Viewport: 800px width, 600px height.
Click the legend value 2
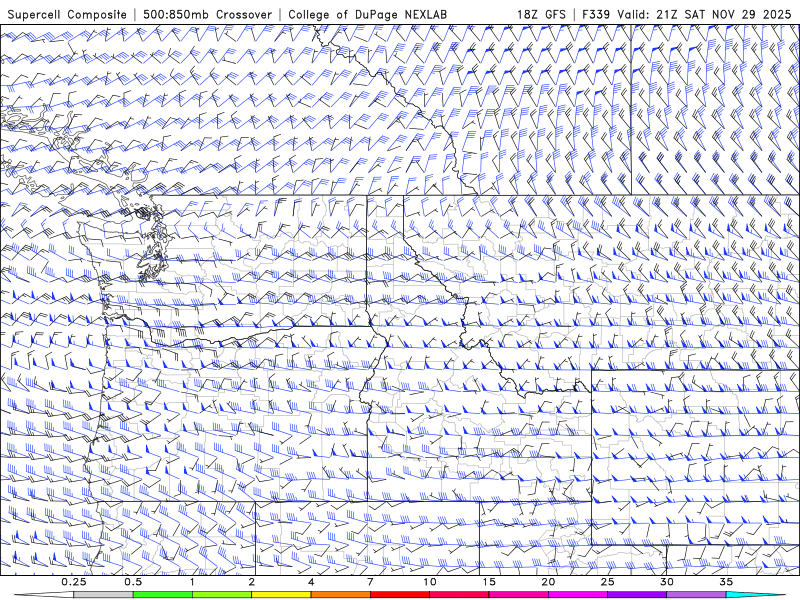tap(252, 582)
